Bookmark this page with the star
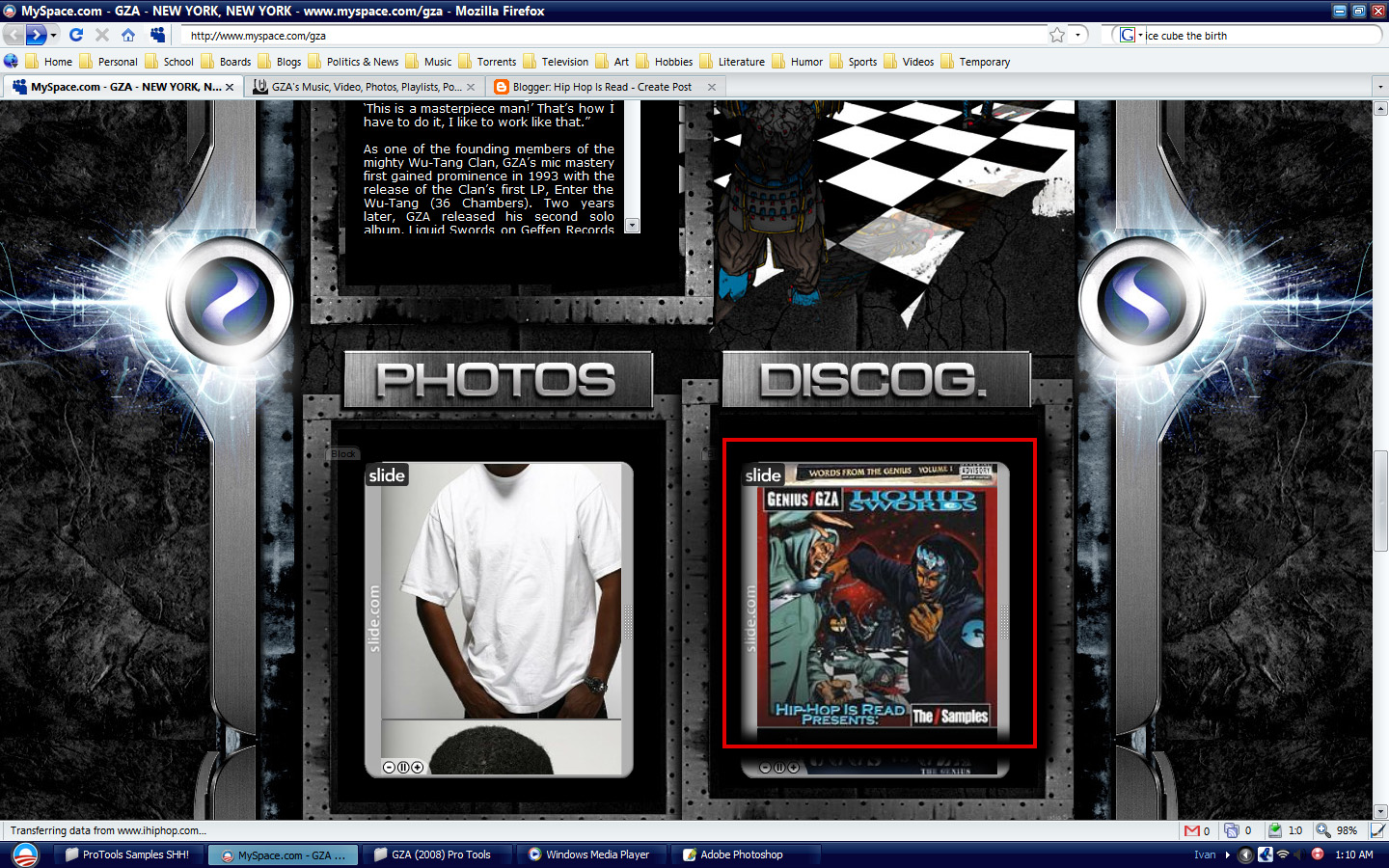 [1057, 35]
